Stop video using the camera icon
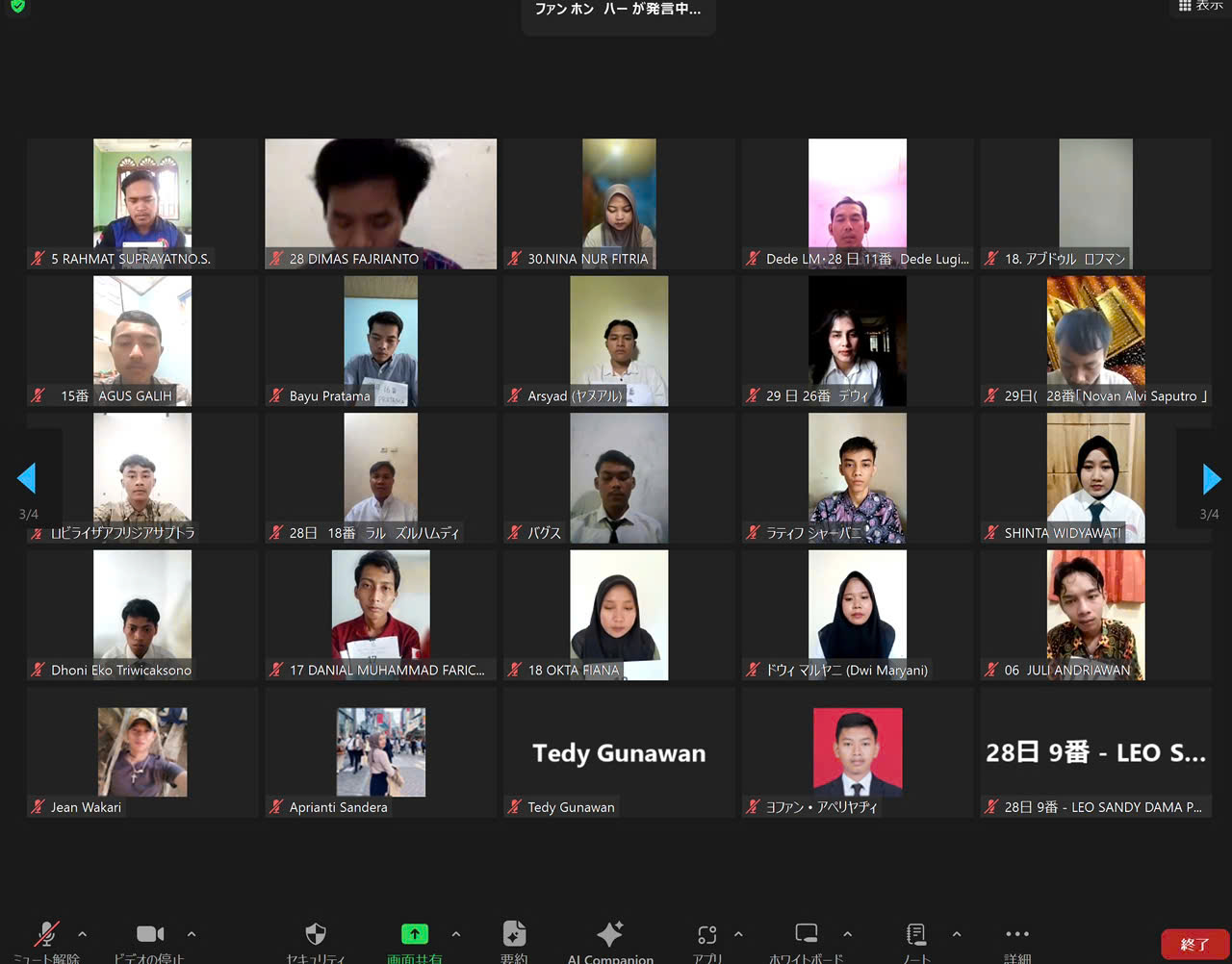 [x=150, y=934]
